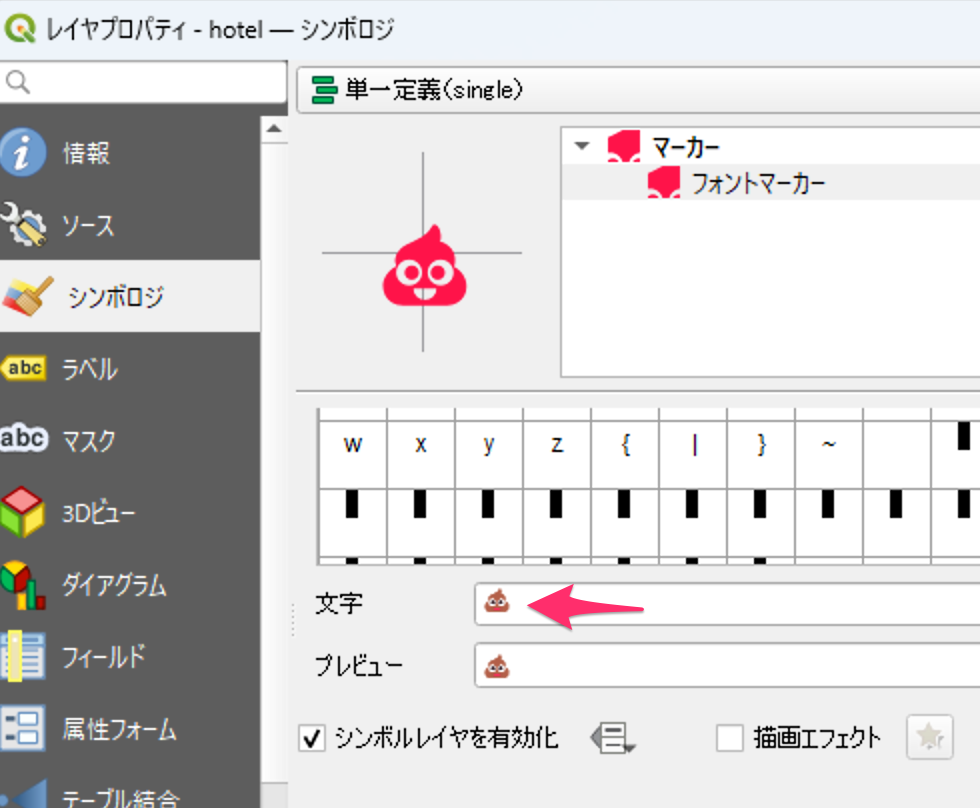Open the テーブル結合 join icon
This screenshot has width=980, height=808.
pos(25,794)
